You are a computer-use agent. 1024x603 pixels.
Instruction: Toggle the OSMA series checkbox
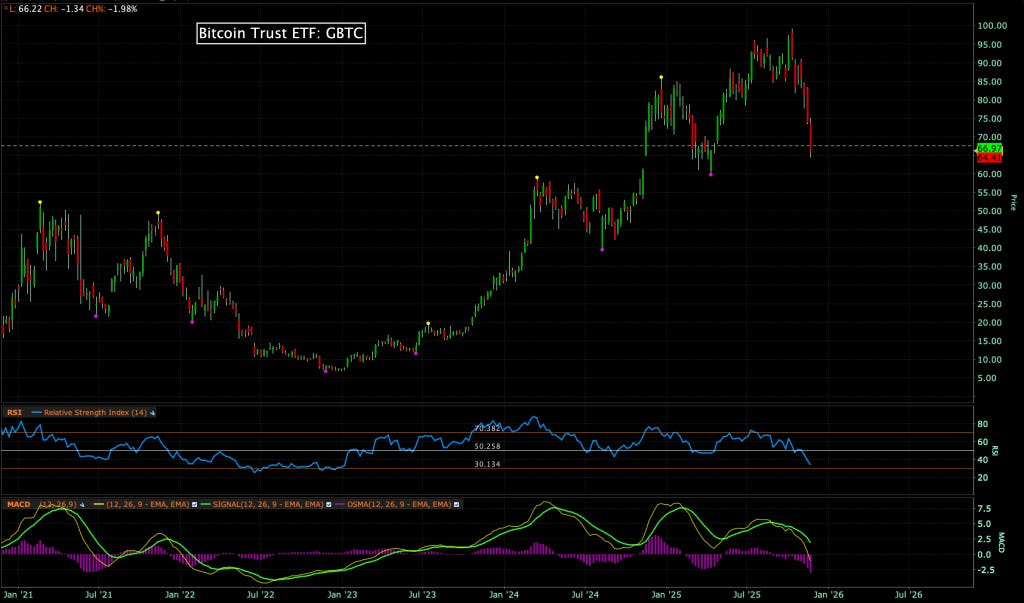point(455,504)
